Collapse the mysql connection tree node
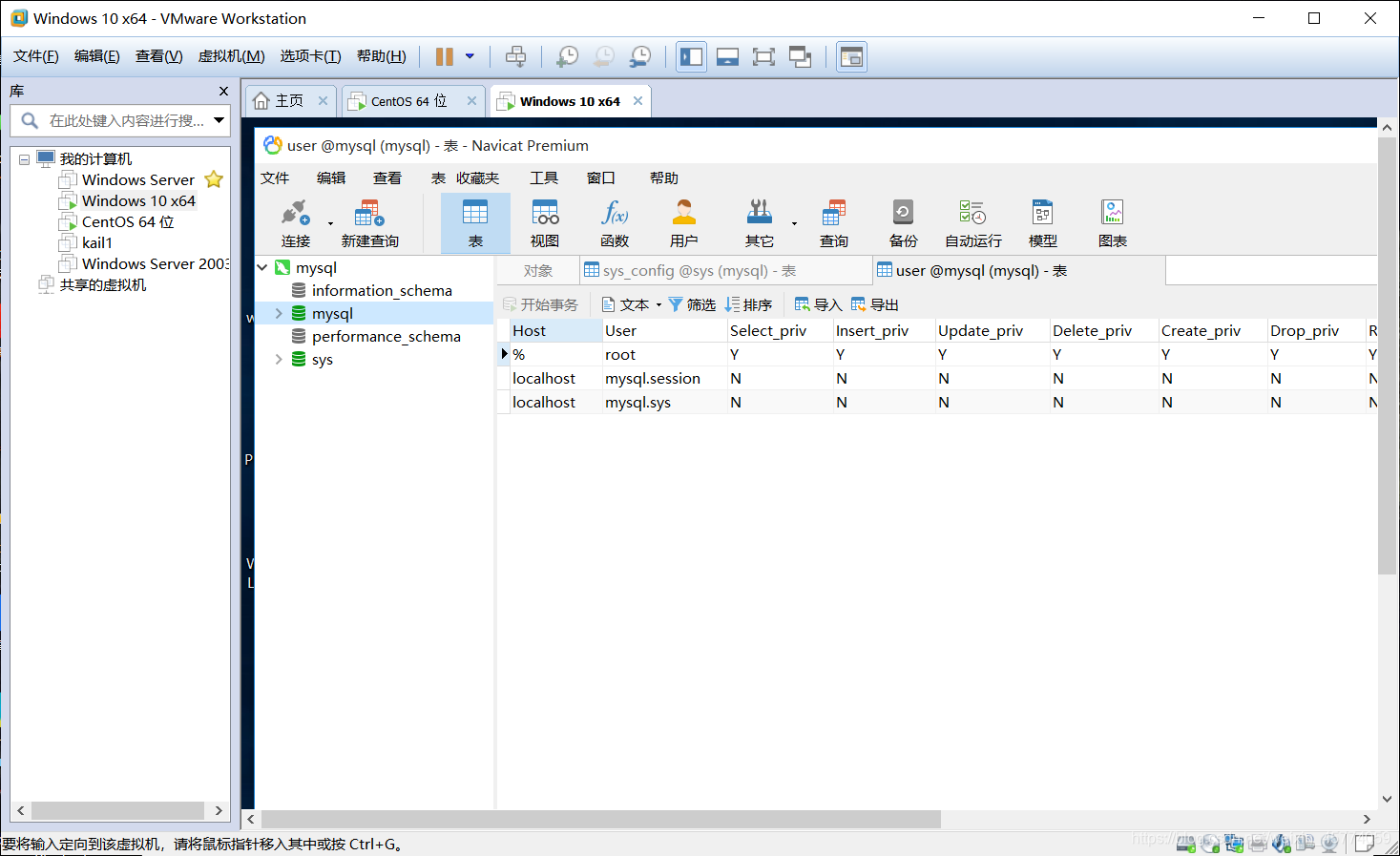The width and height of the screenshot is (1400, 856). coord(262,267)
